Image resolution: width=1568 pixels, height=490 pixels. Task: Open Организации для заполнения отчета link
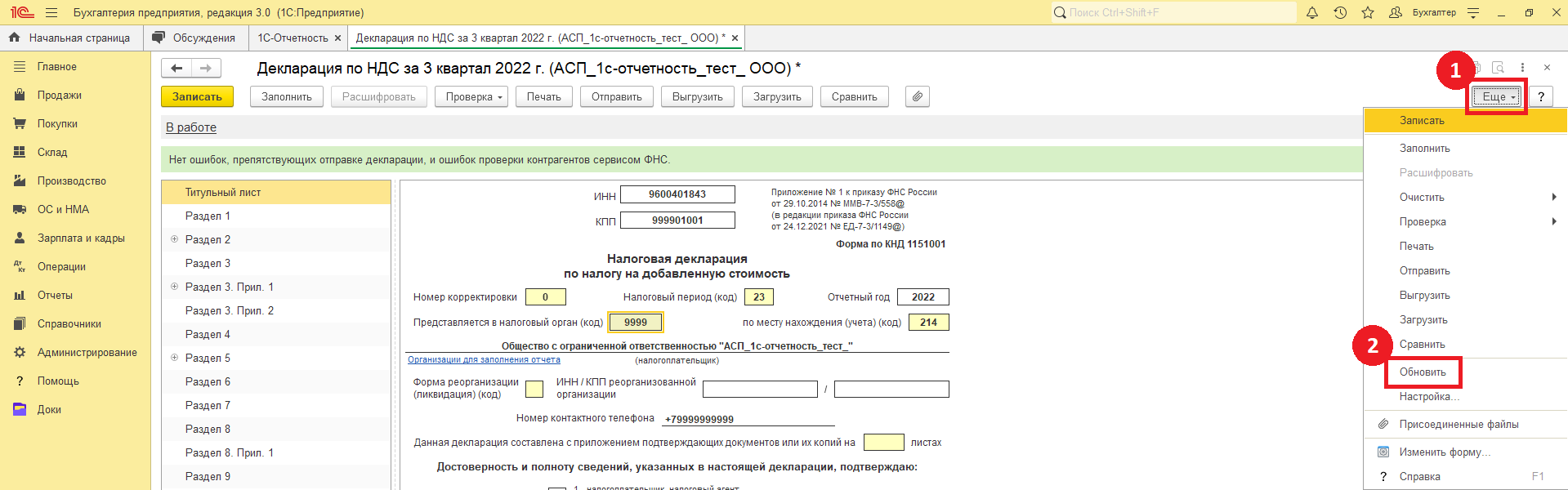[x=484, y=359]
